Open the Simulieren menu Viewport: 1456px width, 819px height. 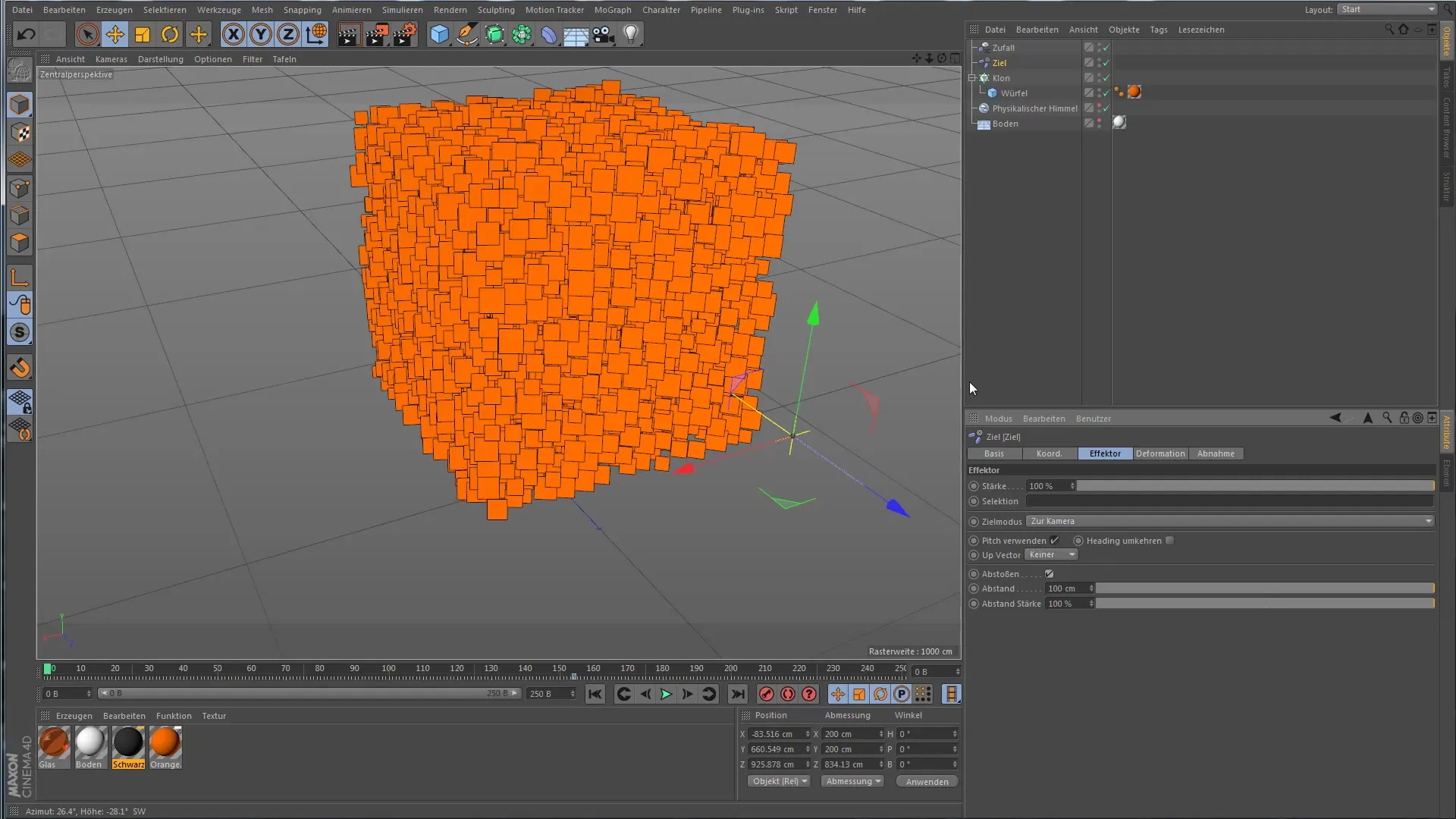[402, 10]
